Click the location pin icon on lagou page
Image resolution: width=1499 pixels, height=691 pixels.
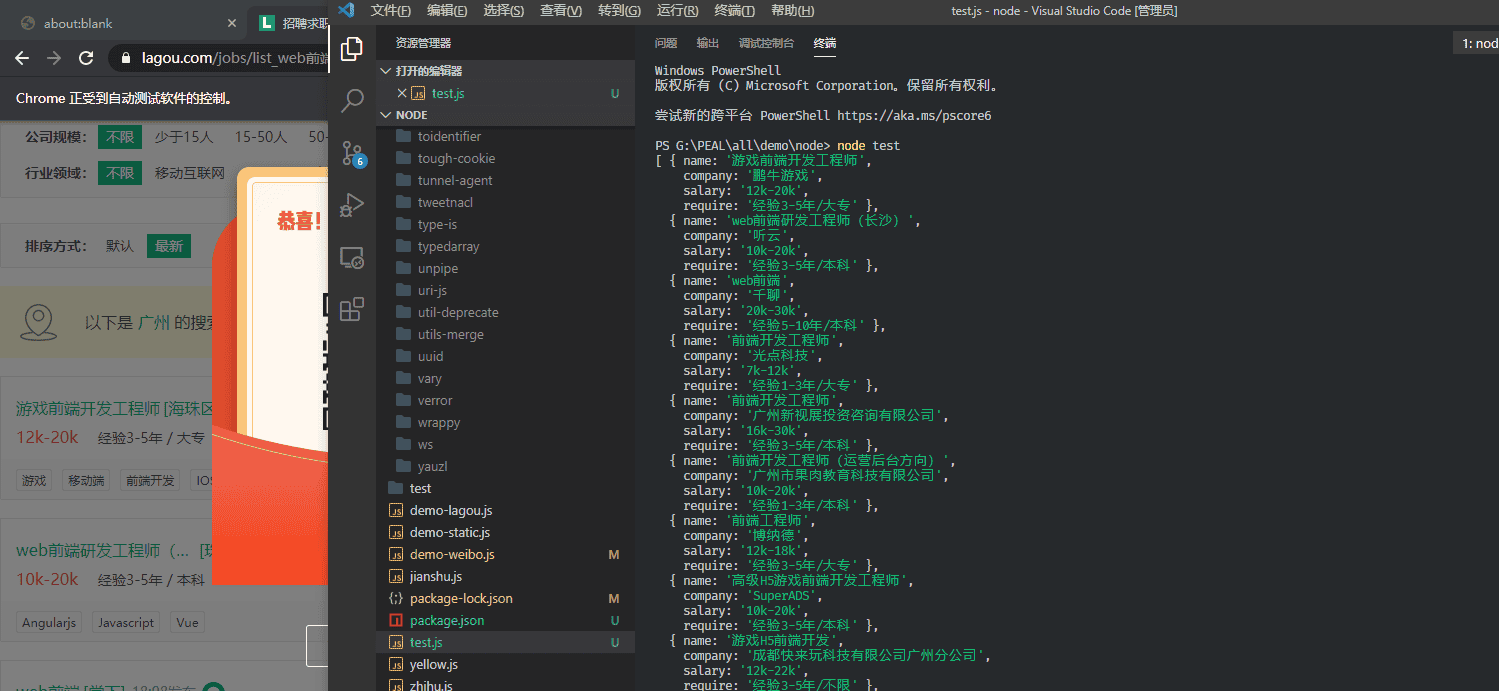39,322
